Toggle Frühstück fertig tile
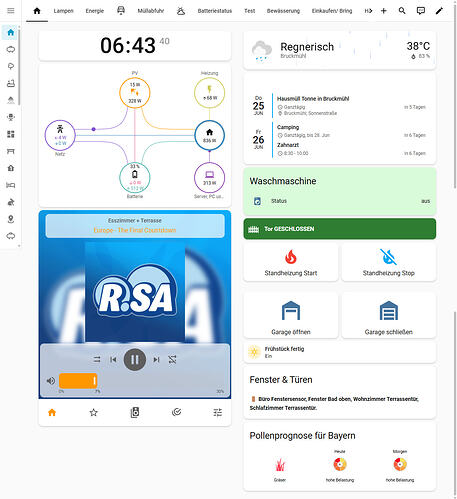 [x=340, y=352]
